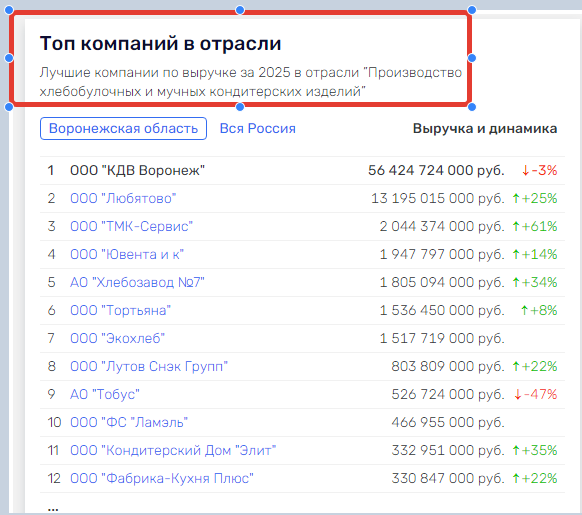Click revenue 1 517 719 000 руб.
This screenshot has height=515, width=582.
click(442, 338)
